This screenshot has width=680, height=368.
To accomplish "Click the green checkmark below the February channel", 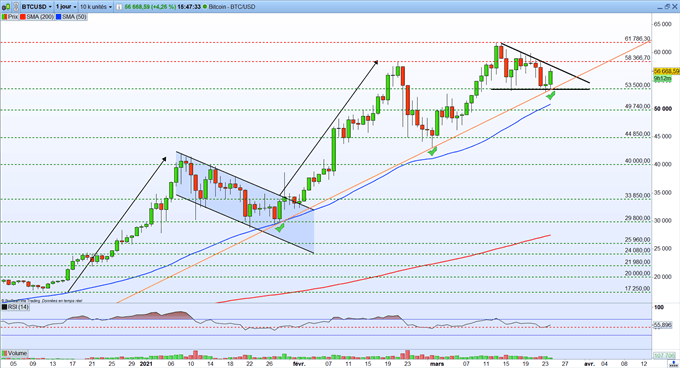I will pos(280,227).
